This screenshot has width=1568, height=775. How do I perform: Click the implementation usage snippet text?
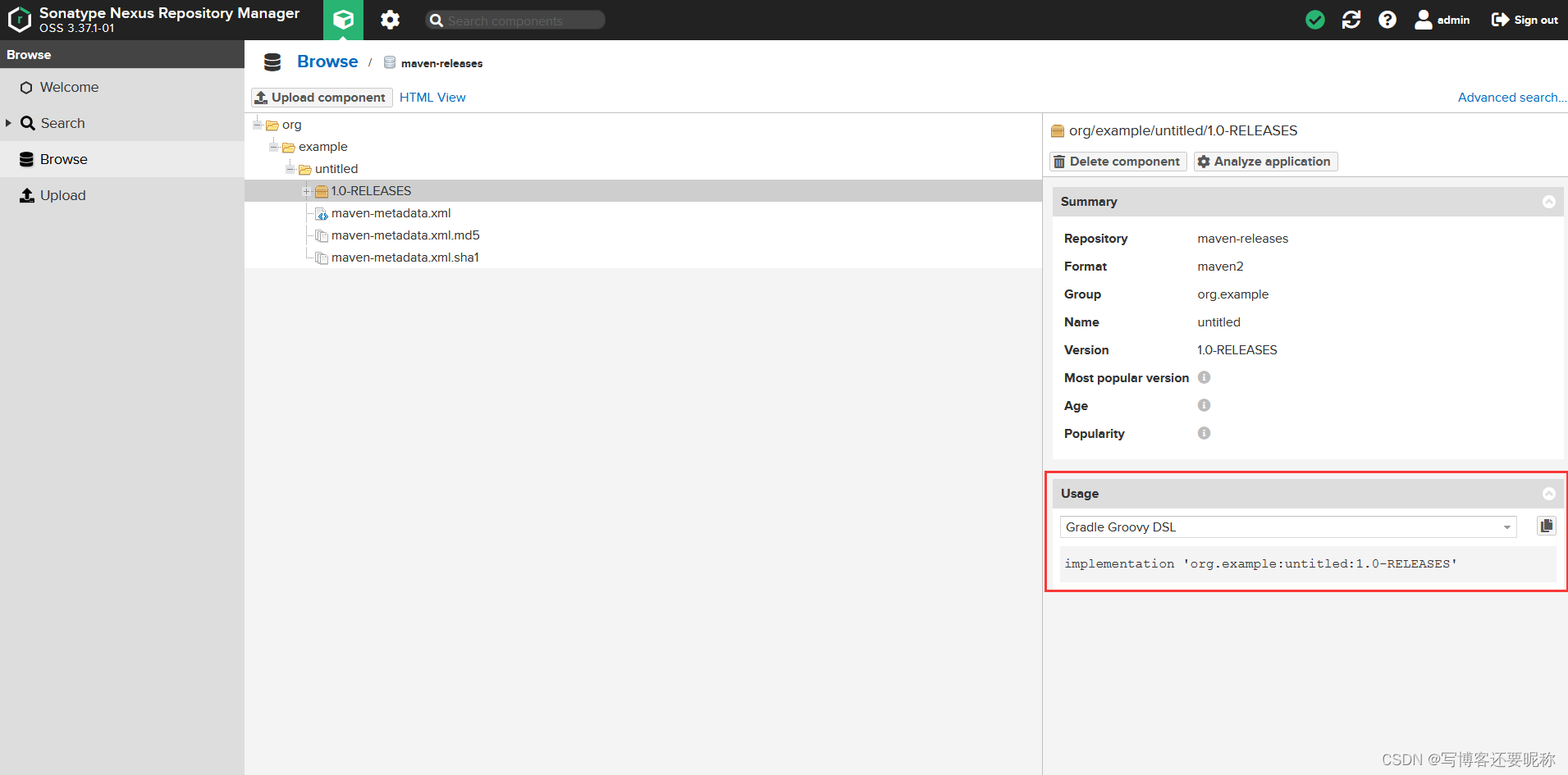point(1260,564)
